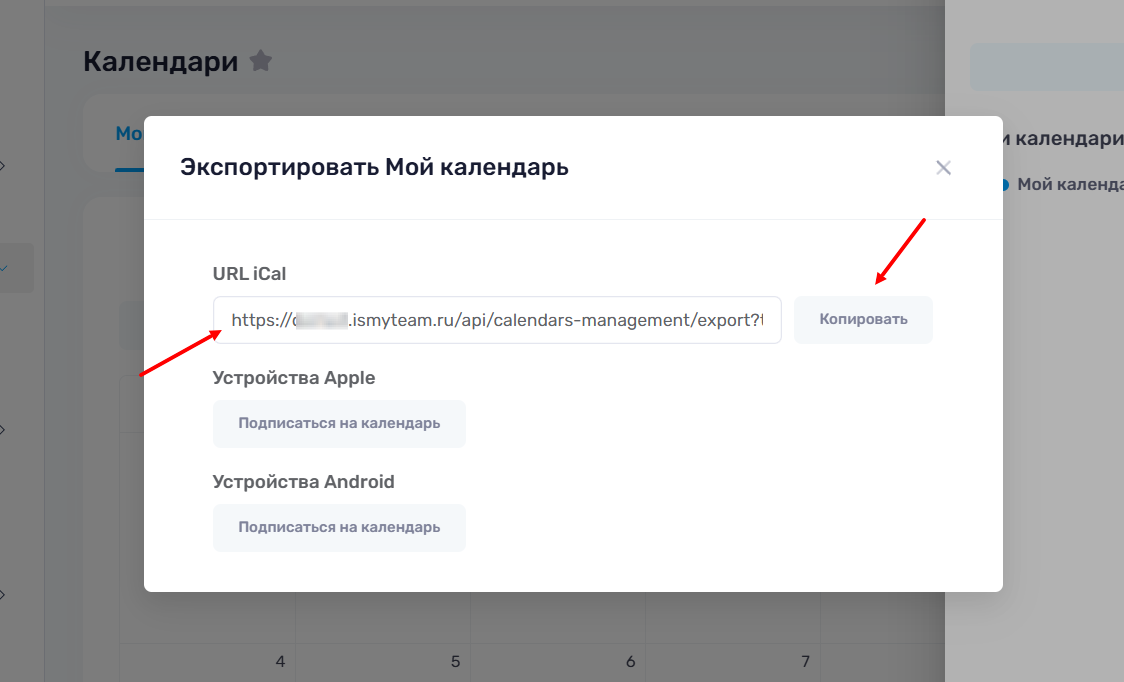
Task: Open day 5 in calendar grid
Action: [x=455, y=662]
